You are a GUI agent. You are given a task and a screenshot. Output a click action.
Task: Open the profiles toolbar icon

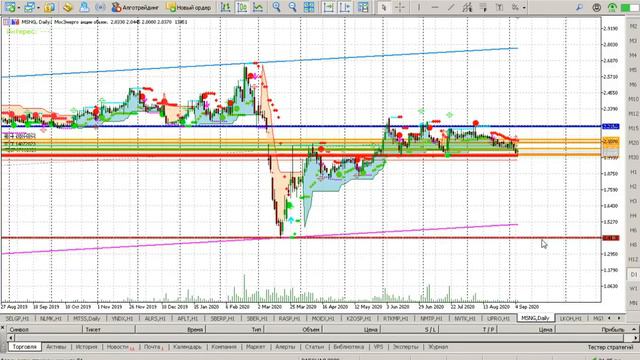tap(30, 7)
